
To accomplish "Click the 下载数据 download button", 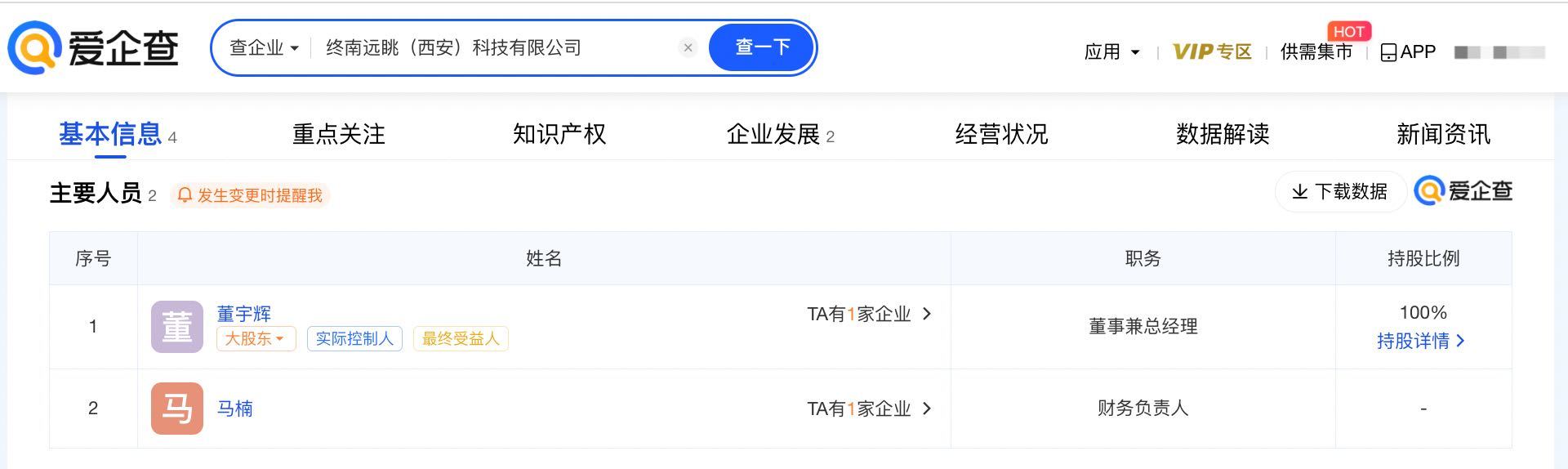I will pos(1339,191).
